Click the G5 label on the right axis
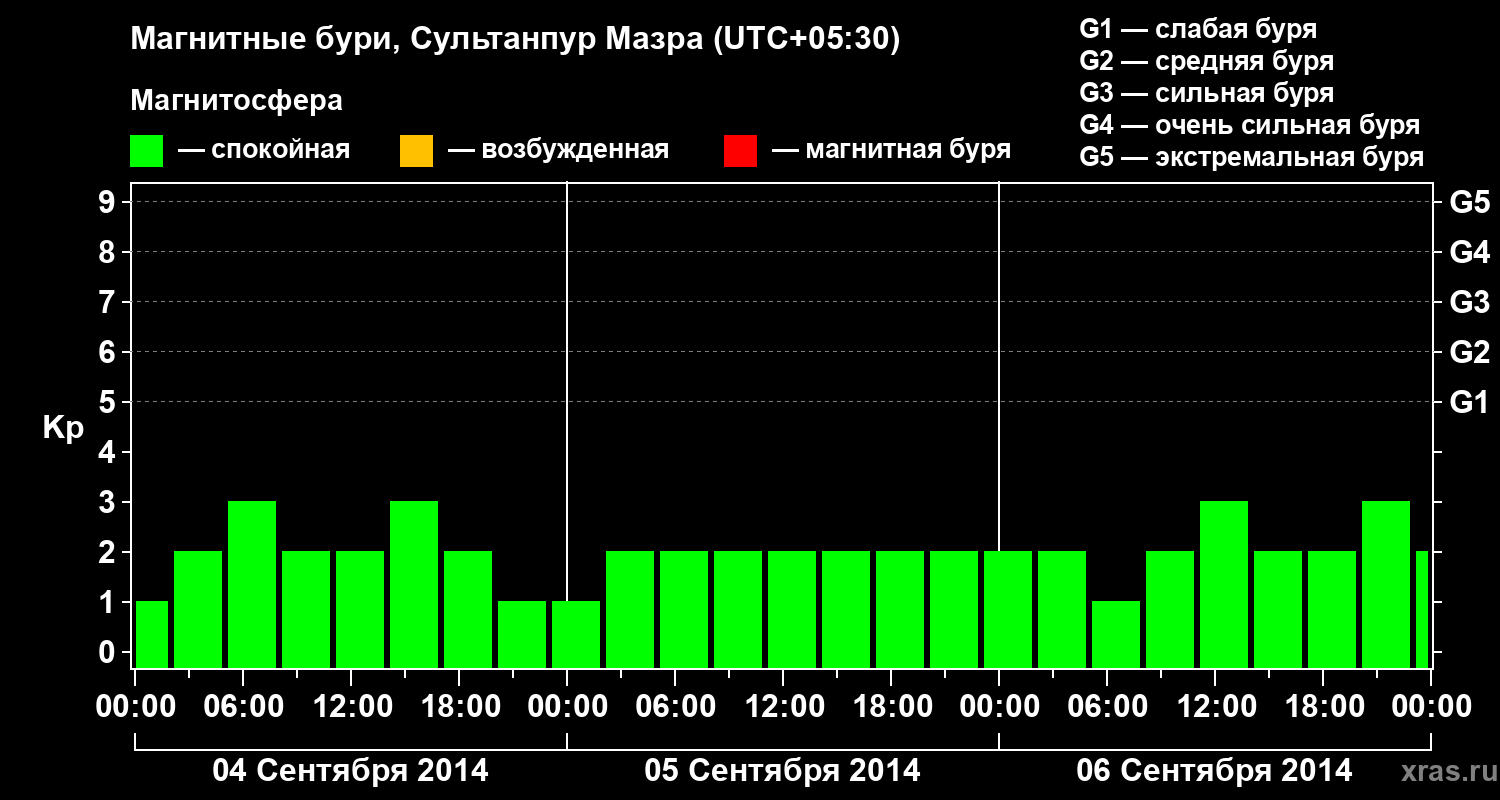This screenshot has height=800, width=1500. 1469,202
